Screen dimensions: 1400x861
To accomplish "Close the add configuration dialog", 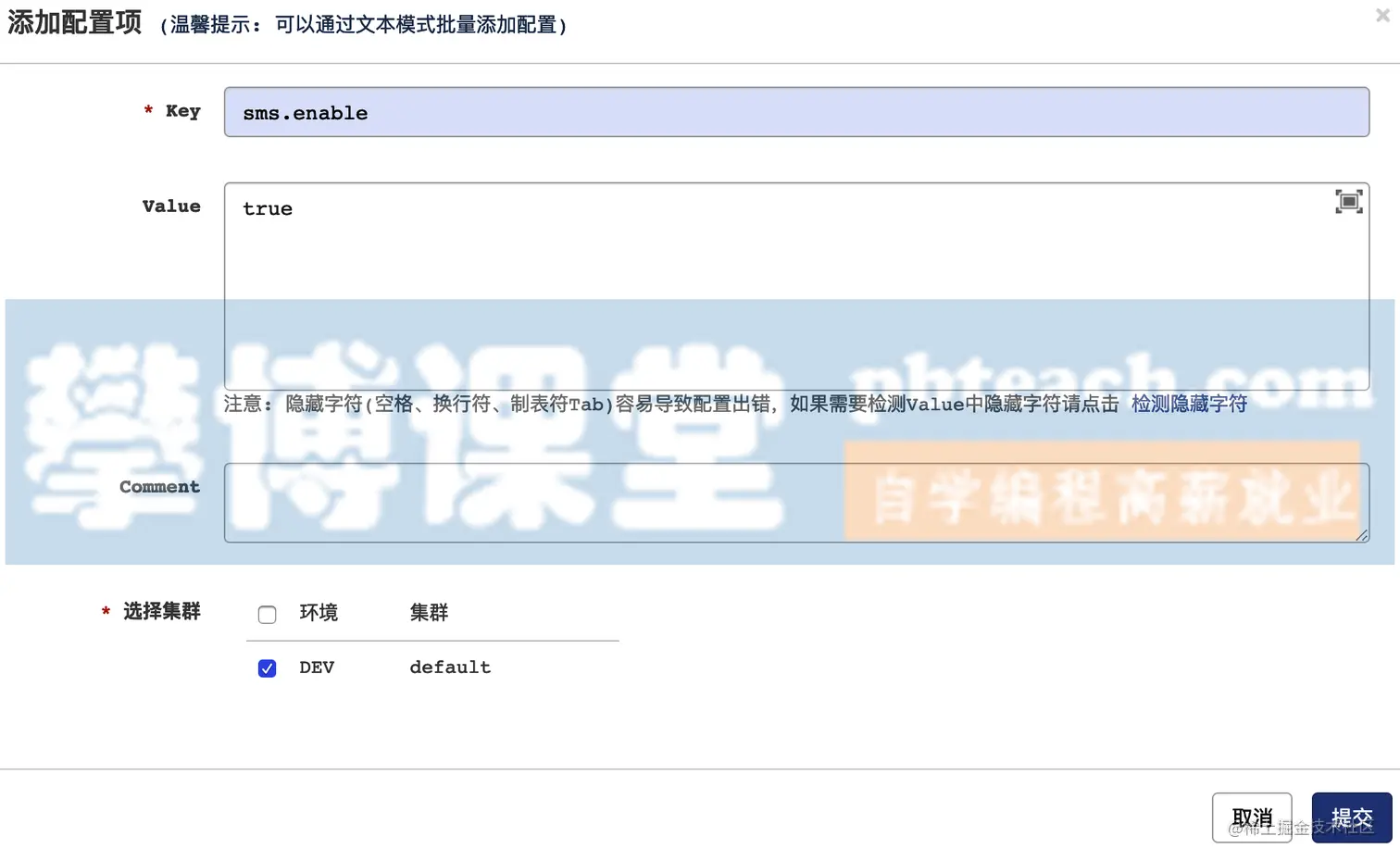I will (x=1382, y=15).
